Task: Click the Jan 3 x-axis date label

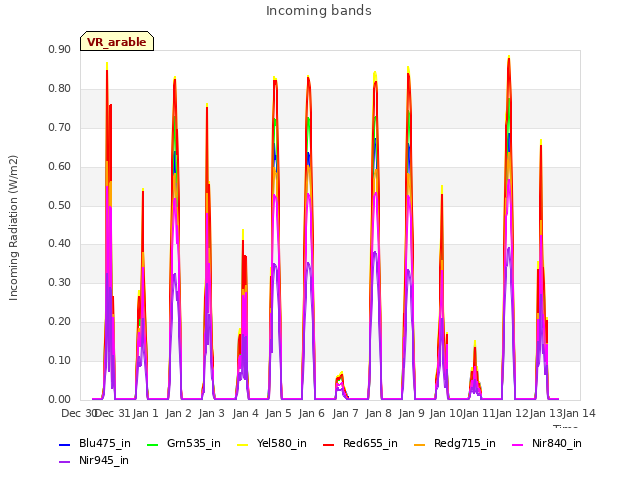Action: click(x=212, y=413)
